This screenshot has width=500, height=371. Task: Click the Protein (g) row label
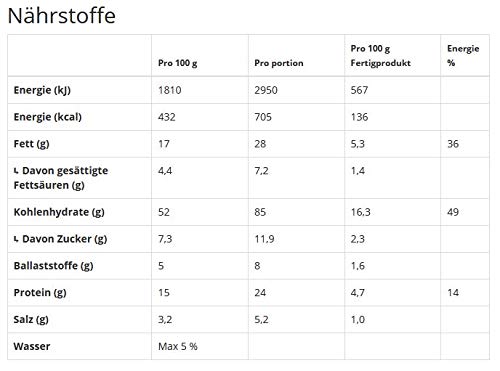click(40, 293)
